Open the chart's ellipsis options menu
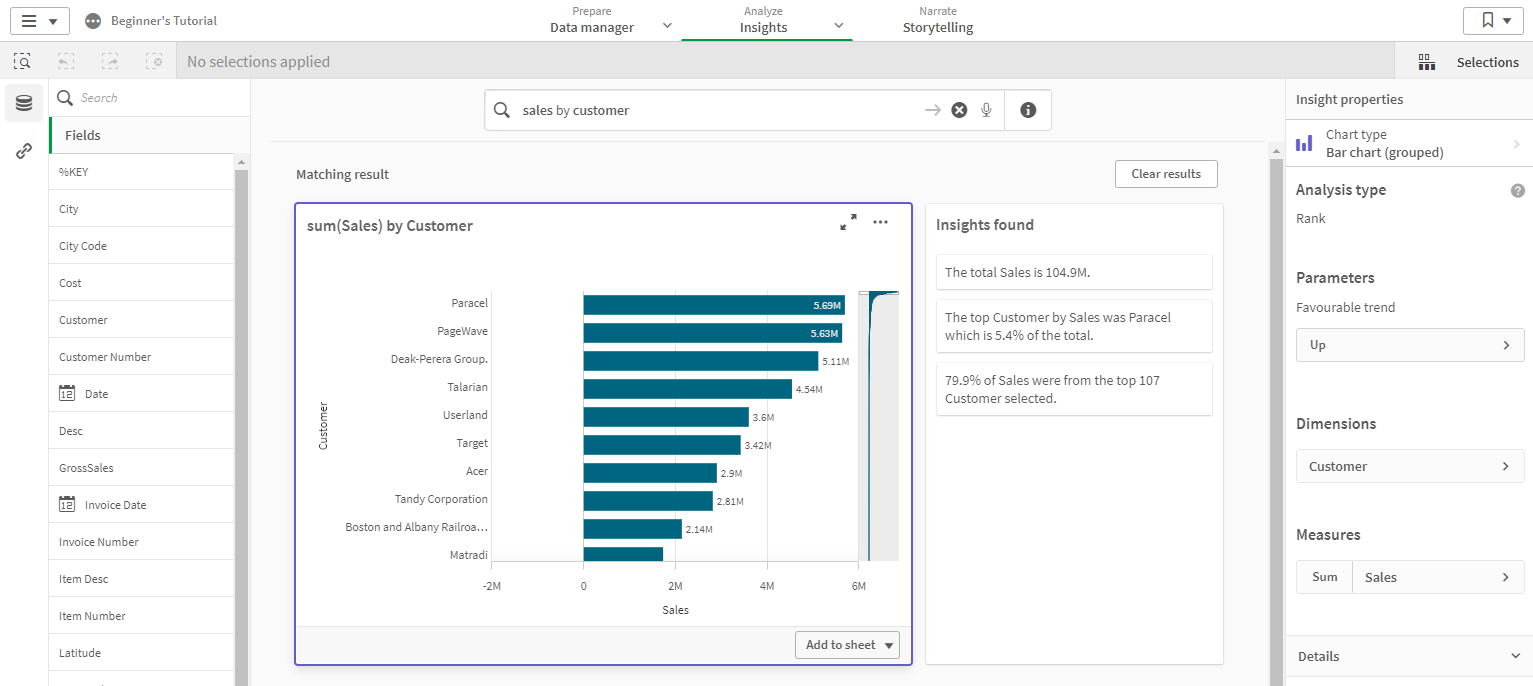This screenshot has width=1533, height=686. 880,223
